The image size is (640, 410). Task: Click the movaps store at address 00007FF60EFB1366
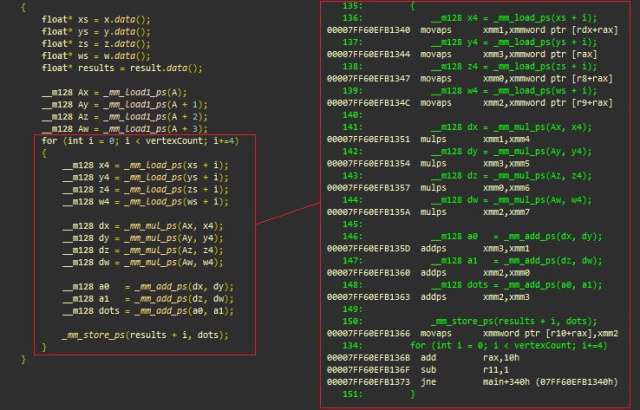(x=472, y=334)
